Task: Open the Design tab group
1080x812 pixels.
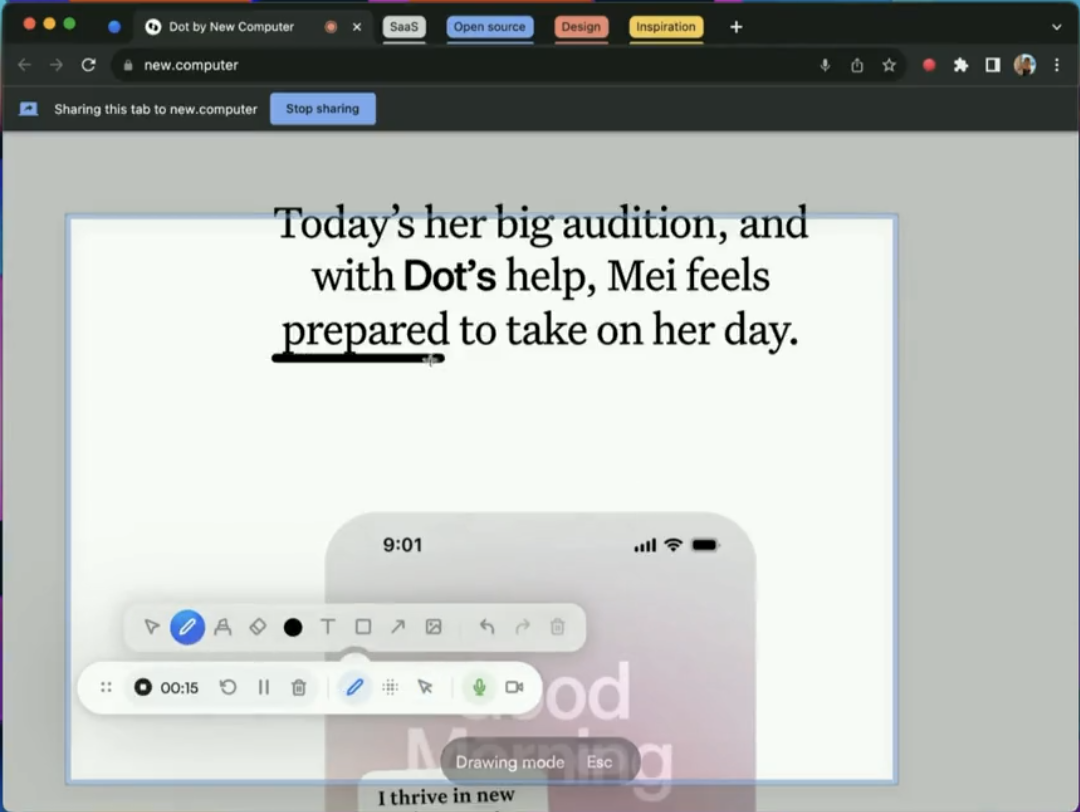Action: (581, 27)
